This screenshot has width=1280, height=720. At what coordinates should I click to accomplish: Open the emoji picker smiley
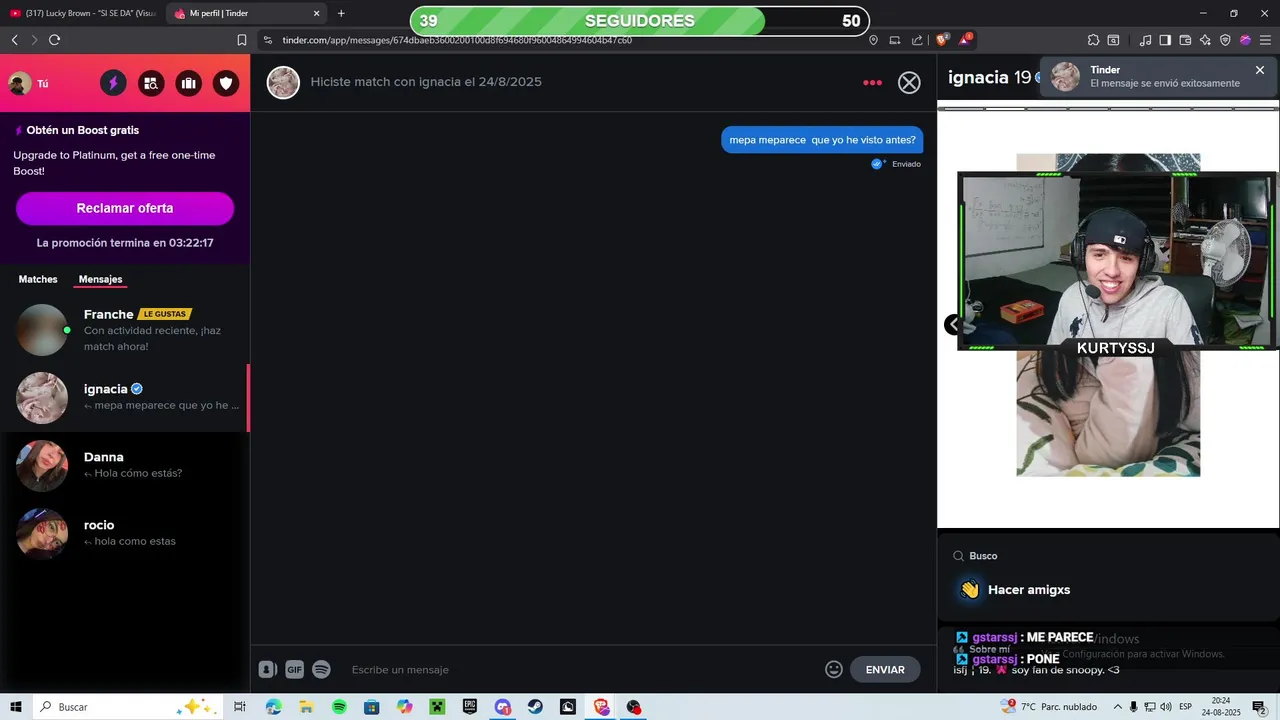click(834, 670)
